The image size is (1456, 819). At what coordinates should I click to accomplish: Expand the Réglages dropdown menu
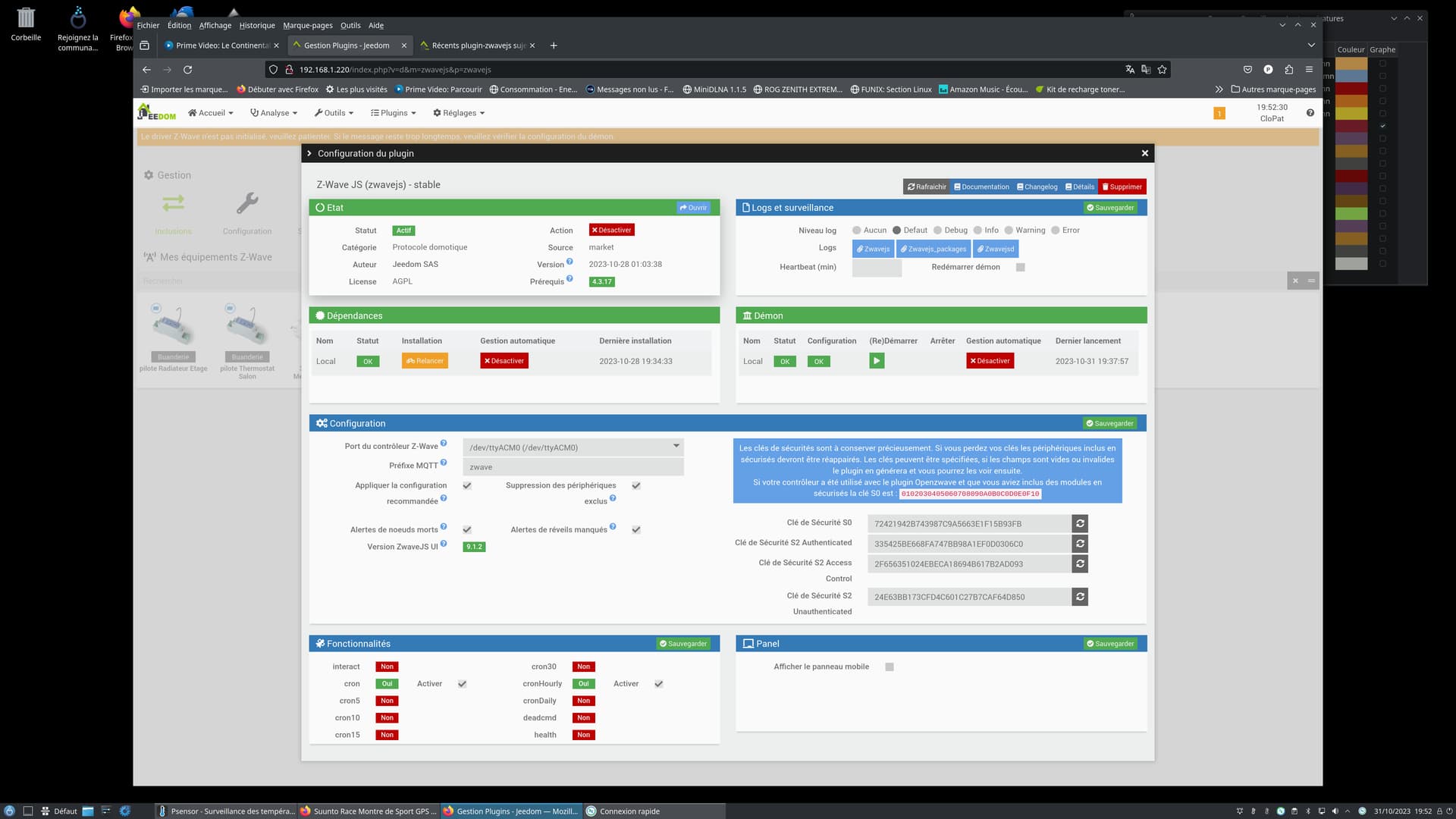point(459,113)
